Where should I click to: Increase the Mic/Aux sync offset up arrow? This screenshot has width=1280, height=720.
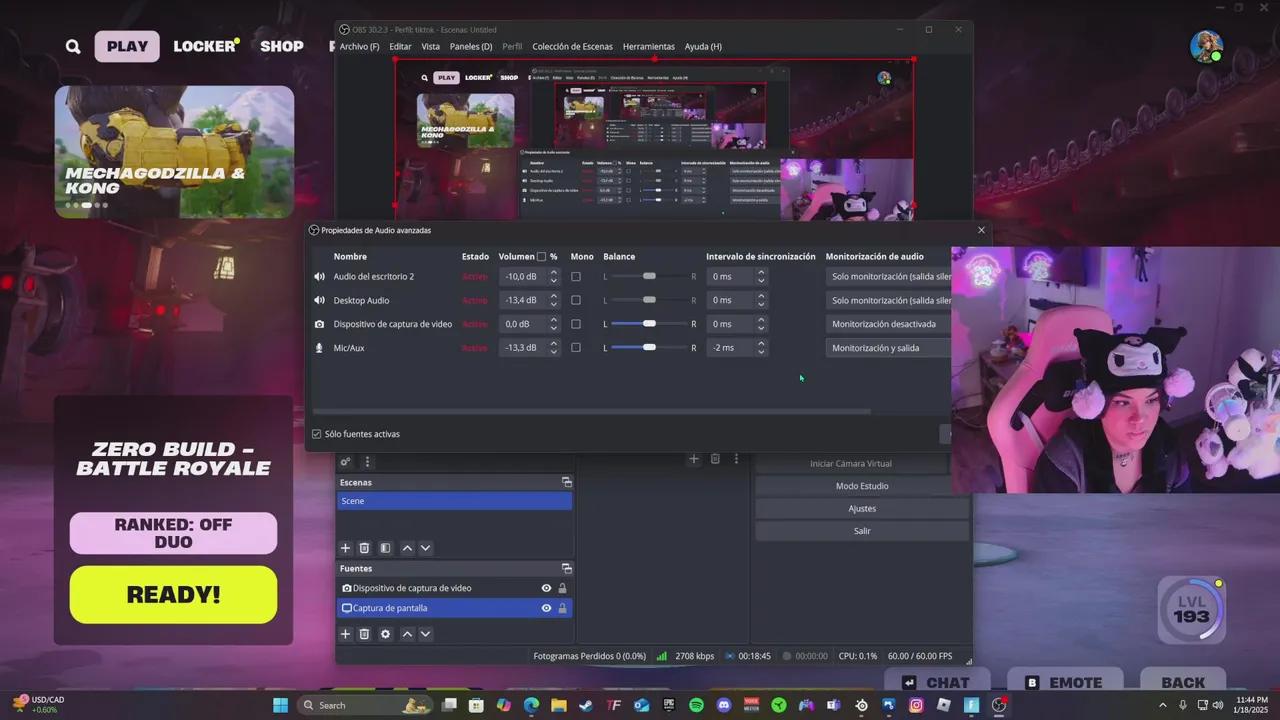[x=761, y=344]
